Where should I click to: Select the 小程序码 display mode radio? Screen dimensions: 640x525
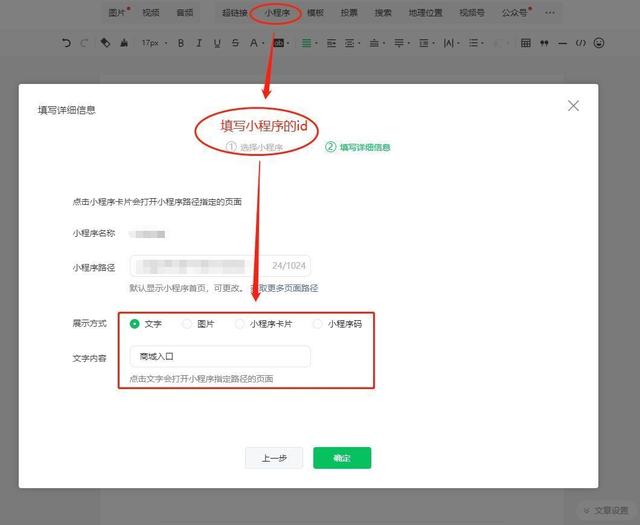click(x=317, y=324)
